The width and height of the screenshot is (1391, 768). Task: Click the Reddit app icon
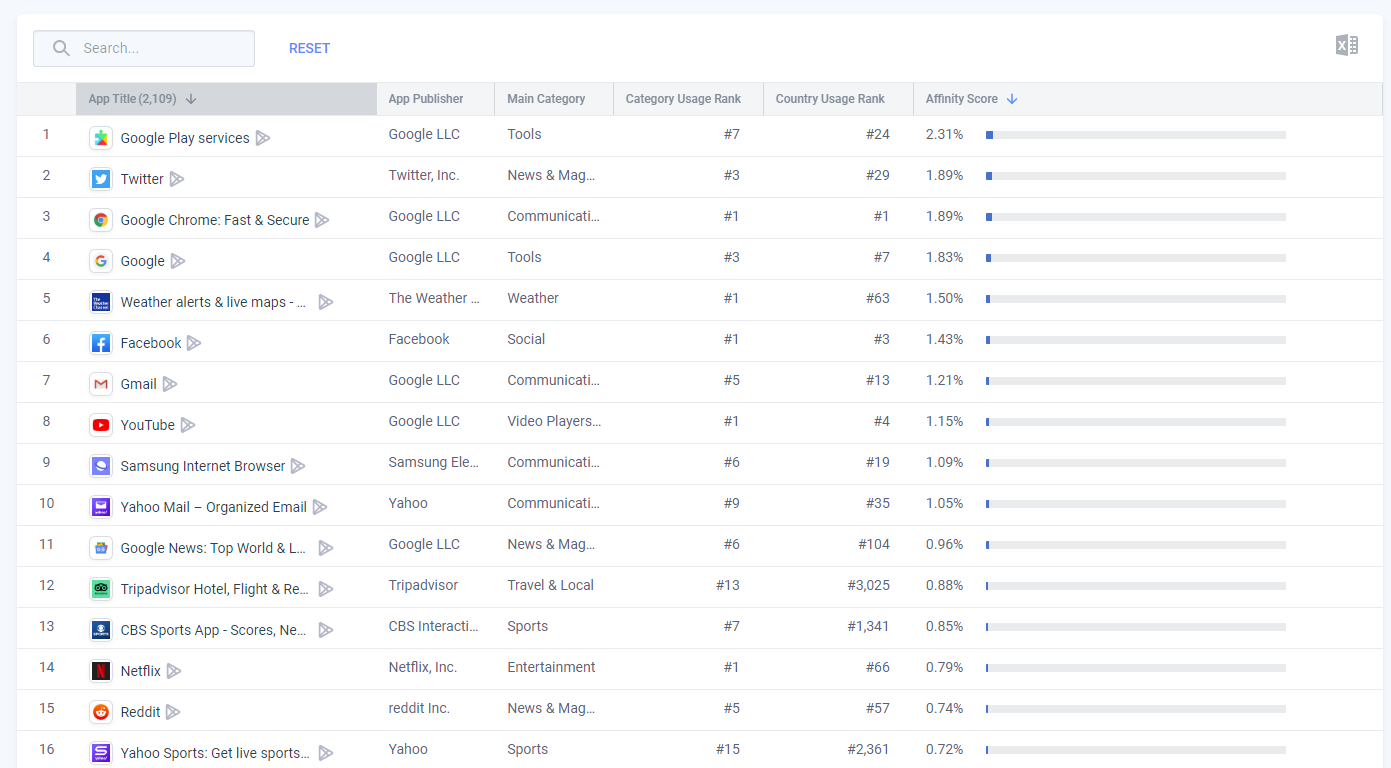click(x=100, y=712)
